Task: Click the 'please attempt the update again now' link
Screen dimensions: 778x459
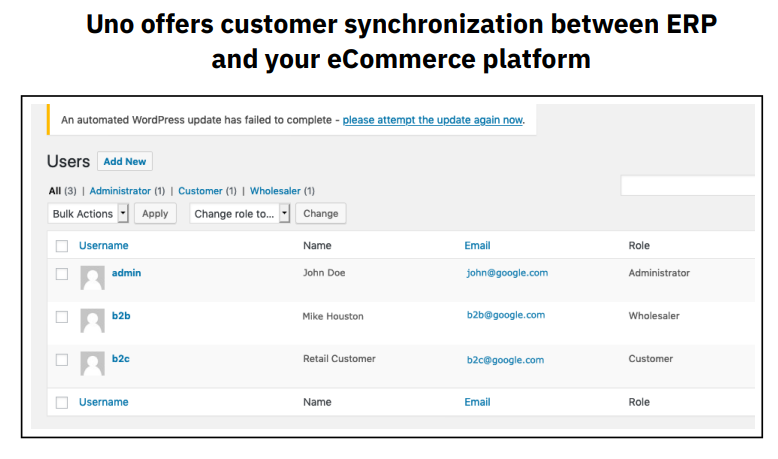Action: [x=432, y=120]
